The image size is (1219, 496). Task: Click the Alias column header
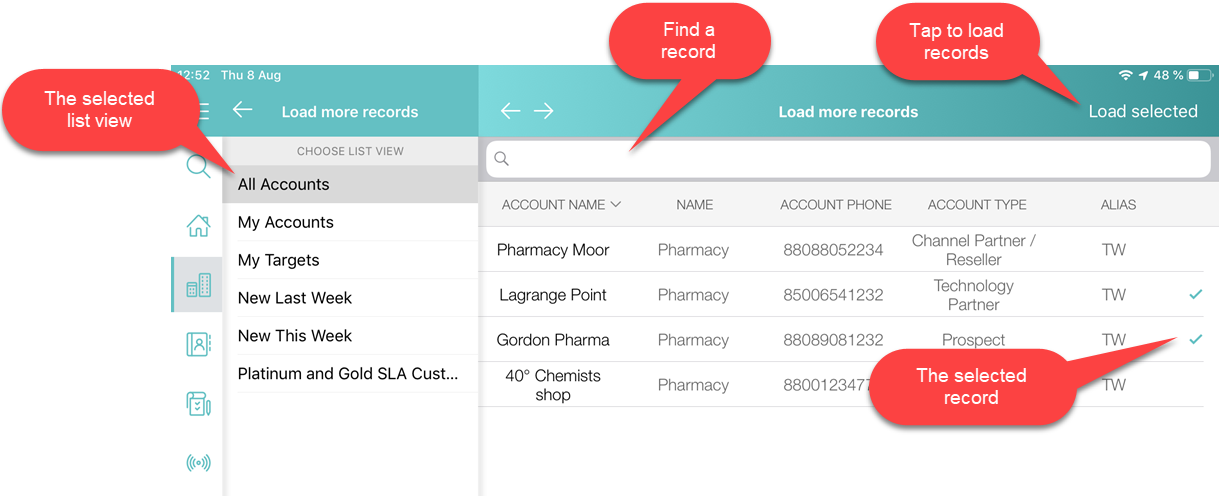tap(1118, 204)
